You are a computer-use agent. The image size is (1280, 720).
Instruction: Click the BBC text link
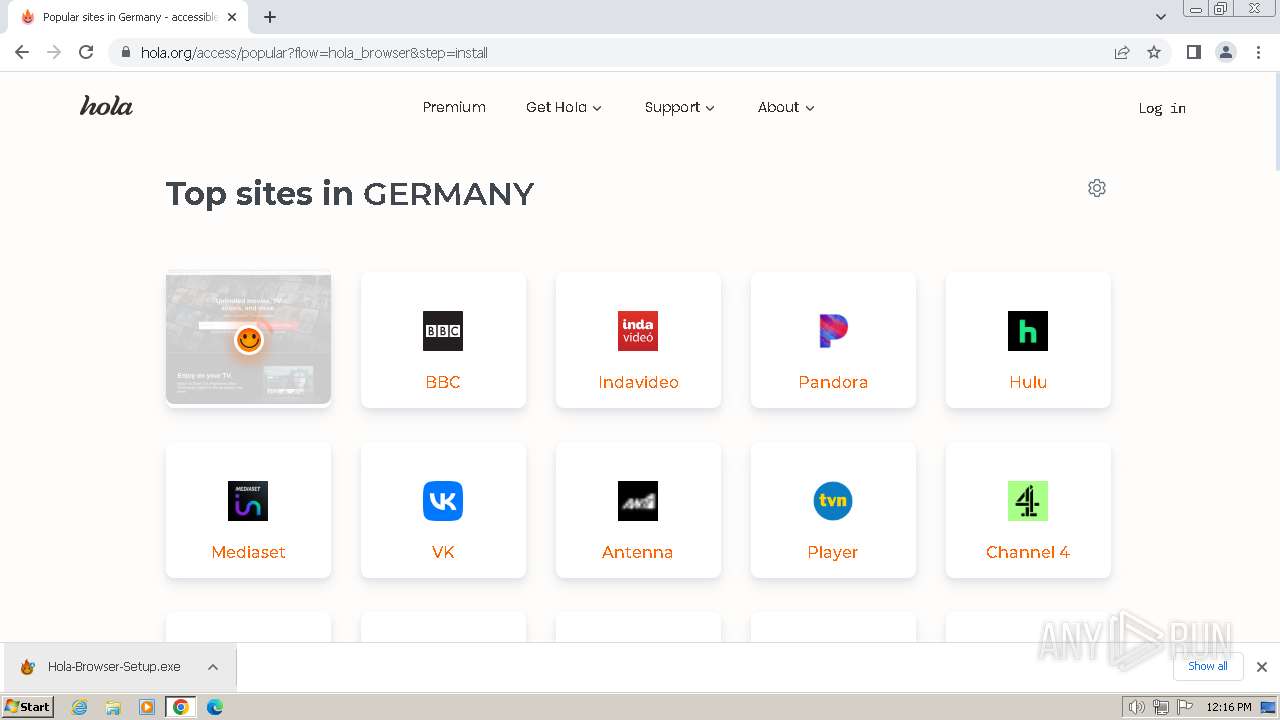443,382
